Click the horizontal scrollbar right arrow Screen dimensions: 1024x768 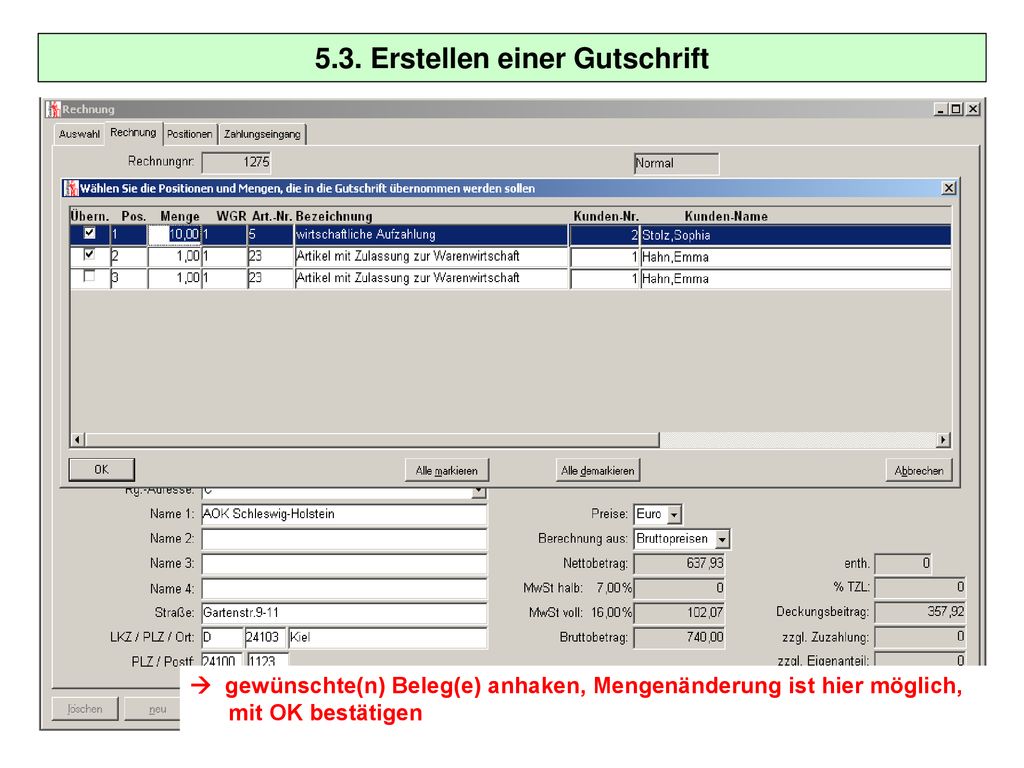click(x=943, y=440)
